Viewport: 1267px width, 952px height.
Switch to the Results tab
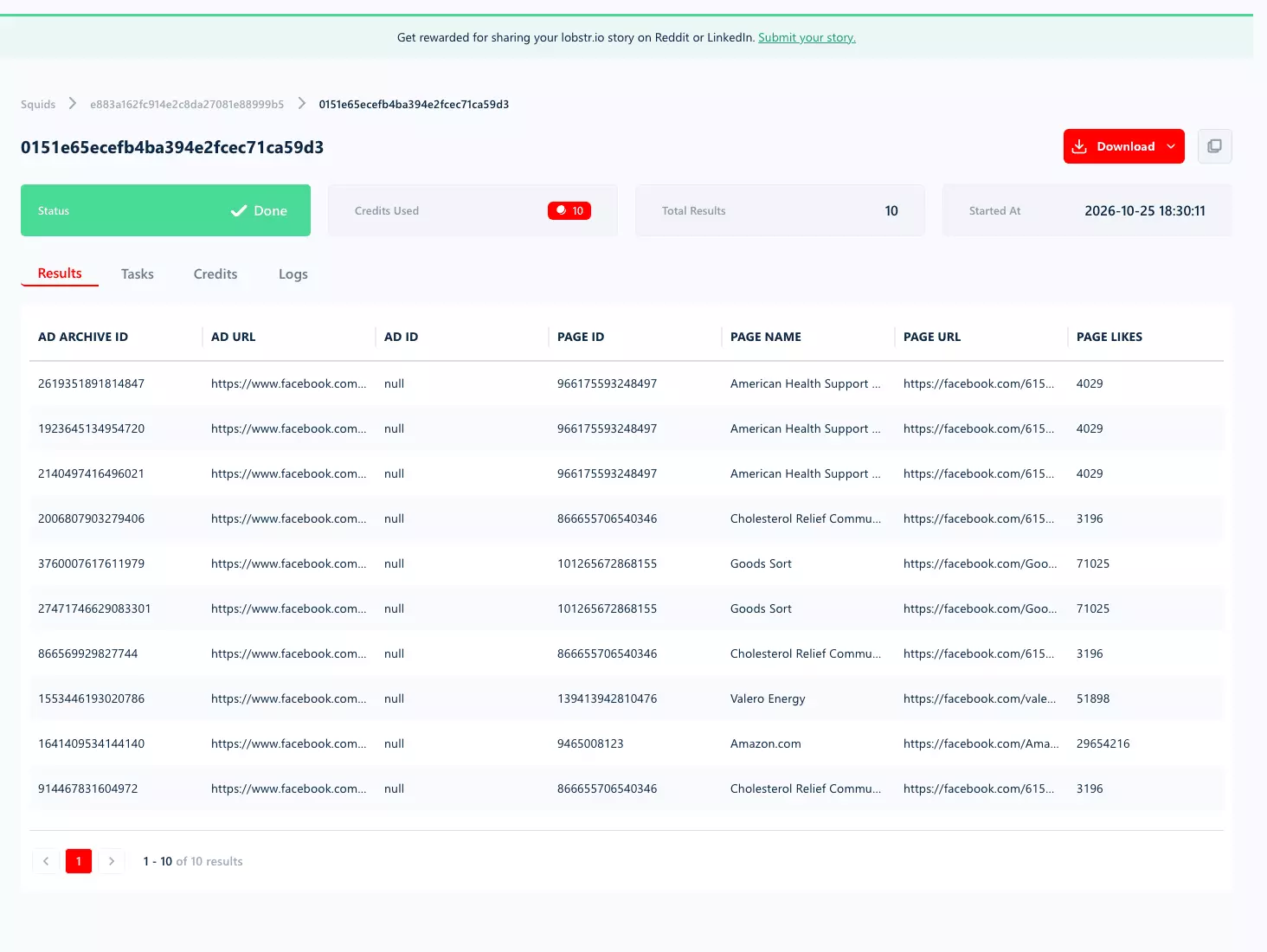[60, 273]
